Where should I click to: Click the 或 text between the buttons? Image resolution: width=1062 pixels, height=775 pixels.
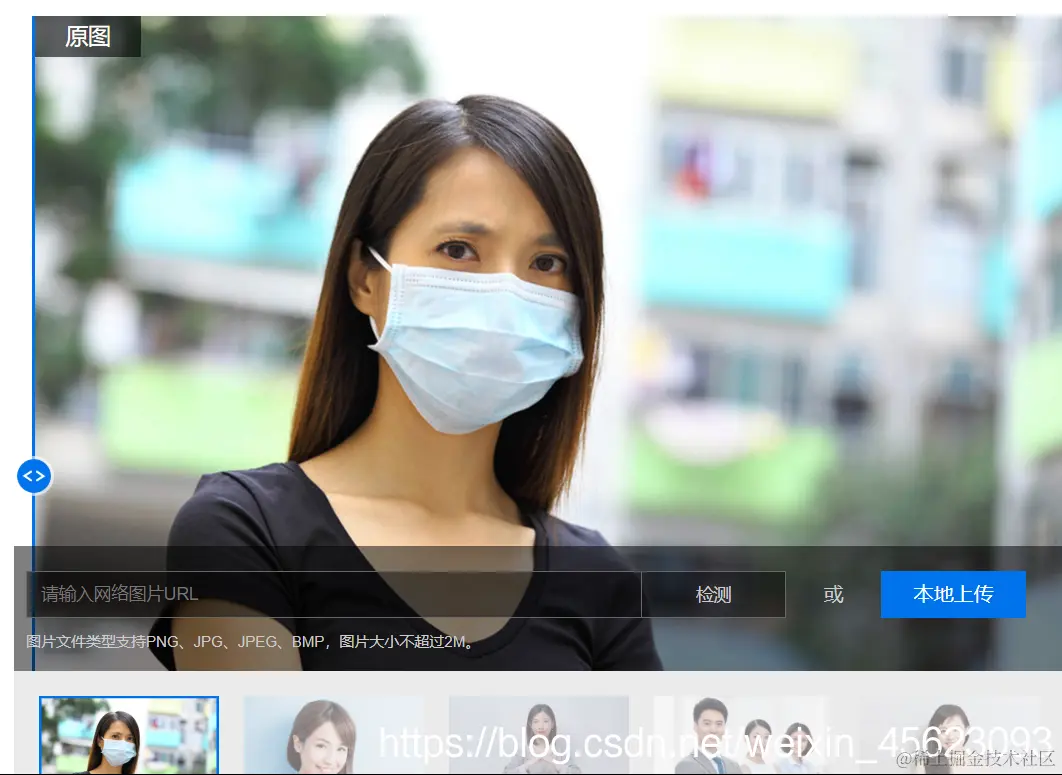click(833, 595)
